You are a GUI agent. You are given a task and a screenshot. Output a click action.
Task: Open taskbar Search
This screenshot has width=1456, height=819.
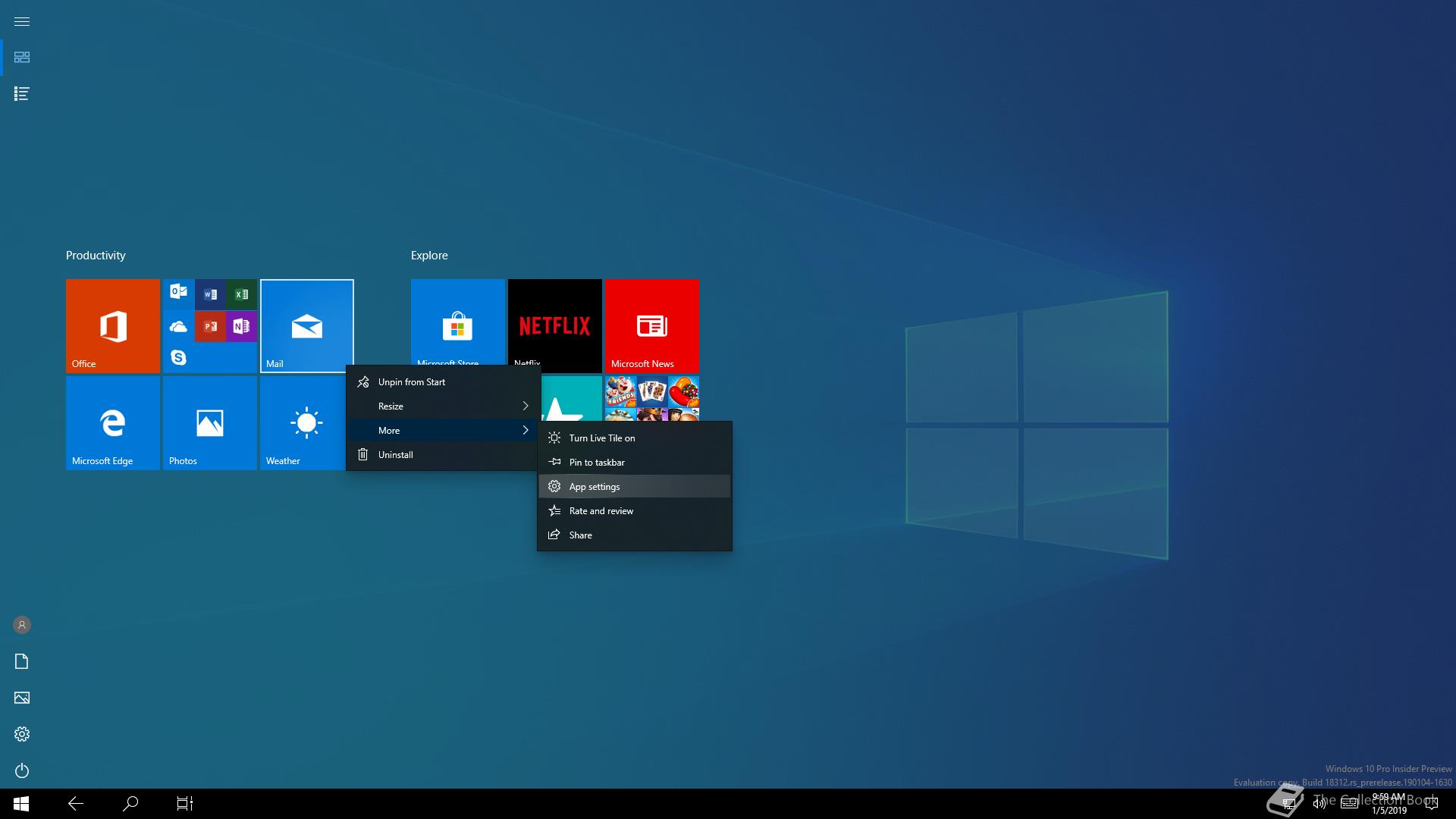click(x=130, y=804)
